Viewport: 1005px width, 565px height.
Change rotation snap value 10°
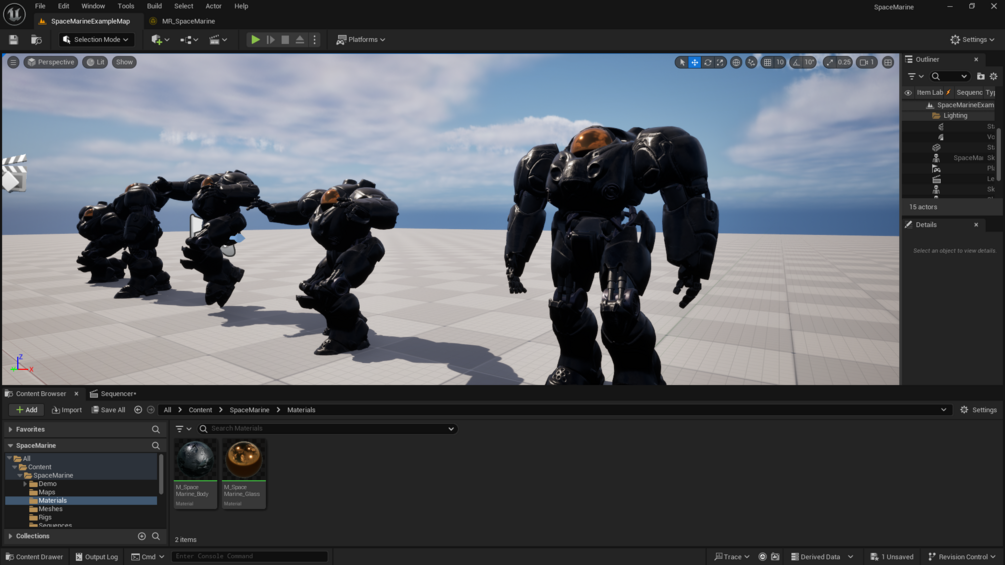[x=810, y=62]
